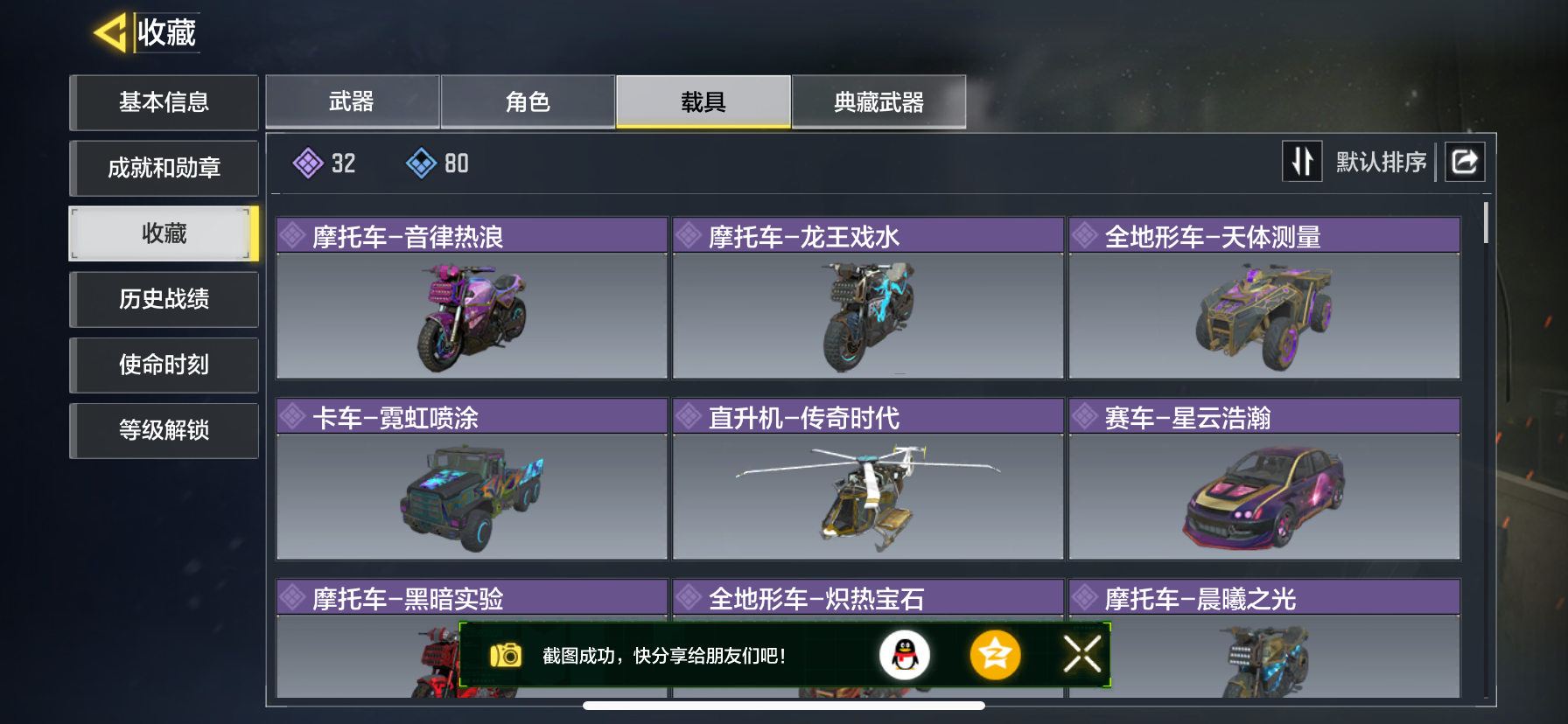This screenshot has width=1568, height=724.
Task: Click the yellow back arrow icon
Action: pyautogui.click(x=111, y=33)
